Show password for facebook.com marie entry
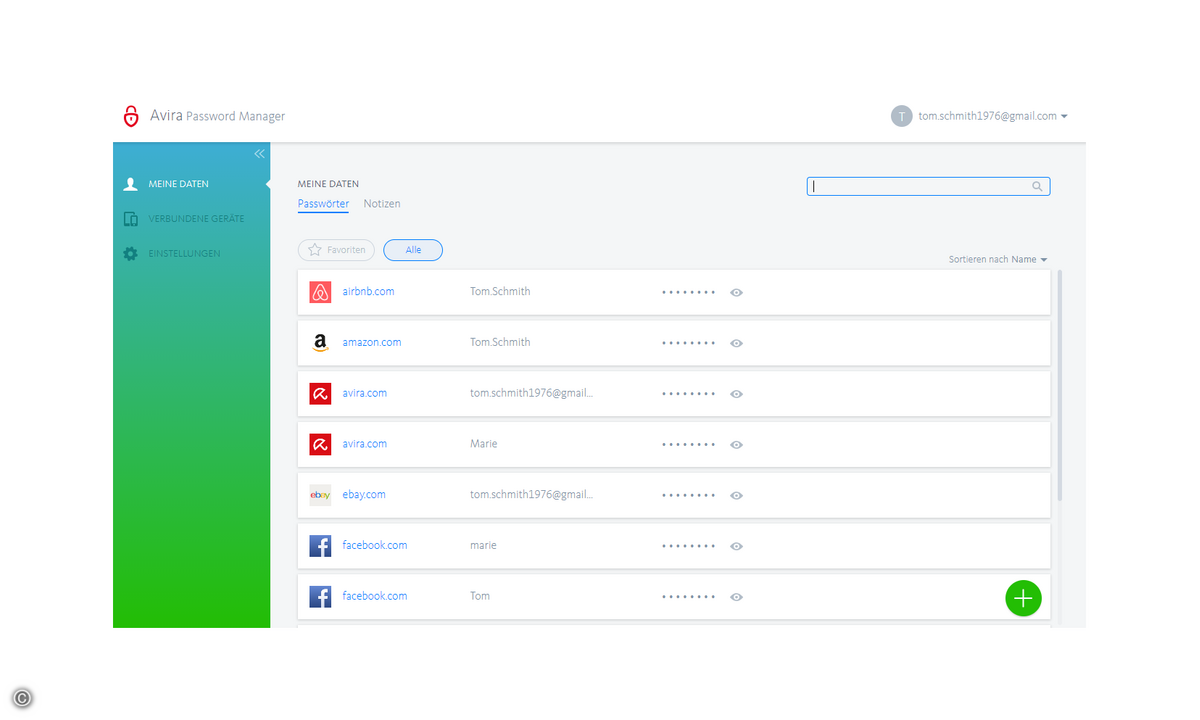 736,546
